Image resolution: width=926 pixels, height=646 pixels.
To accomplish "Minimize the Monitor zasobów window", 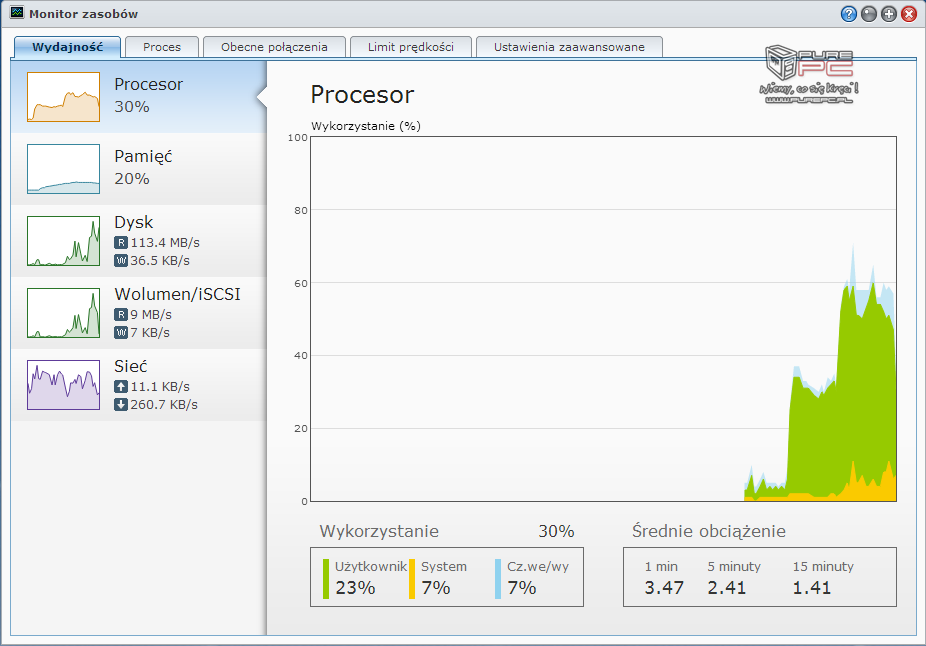I will tap(869, 14).
